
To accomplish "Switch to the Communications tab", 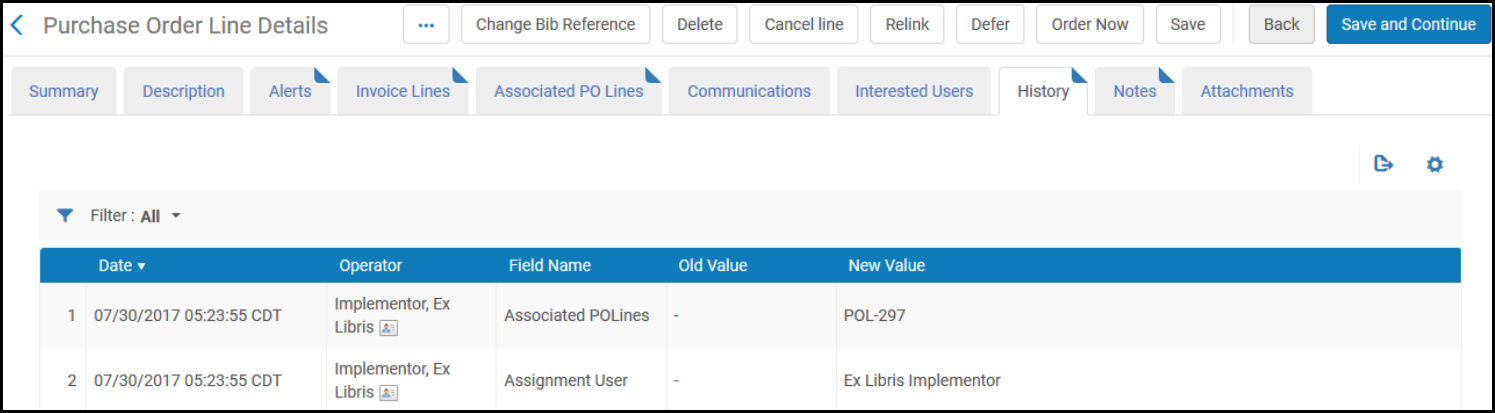I will (749, 91).
